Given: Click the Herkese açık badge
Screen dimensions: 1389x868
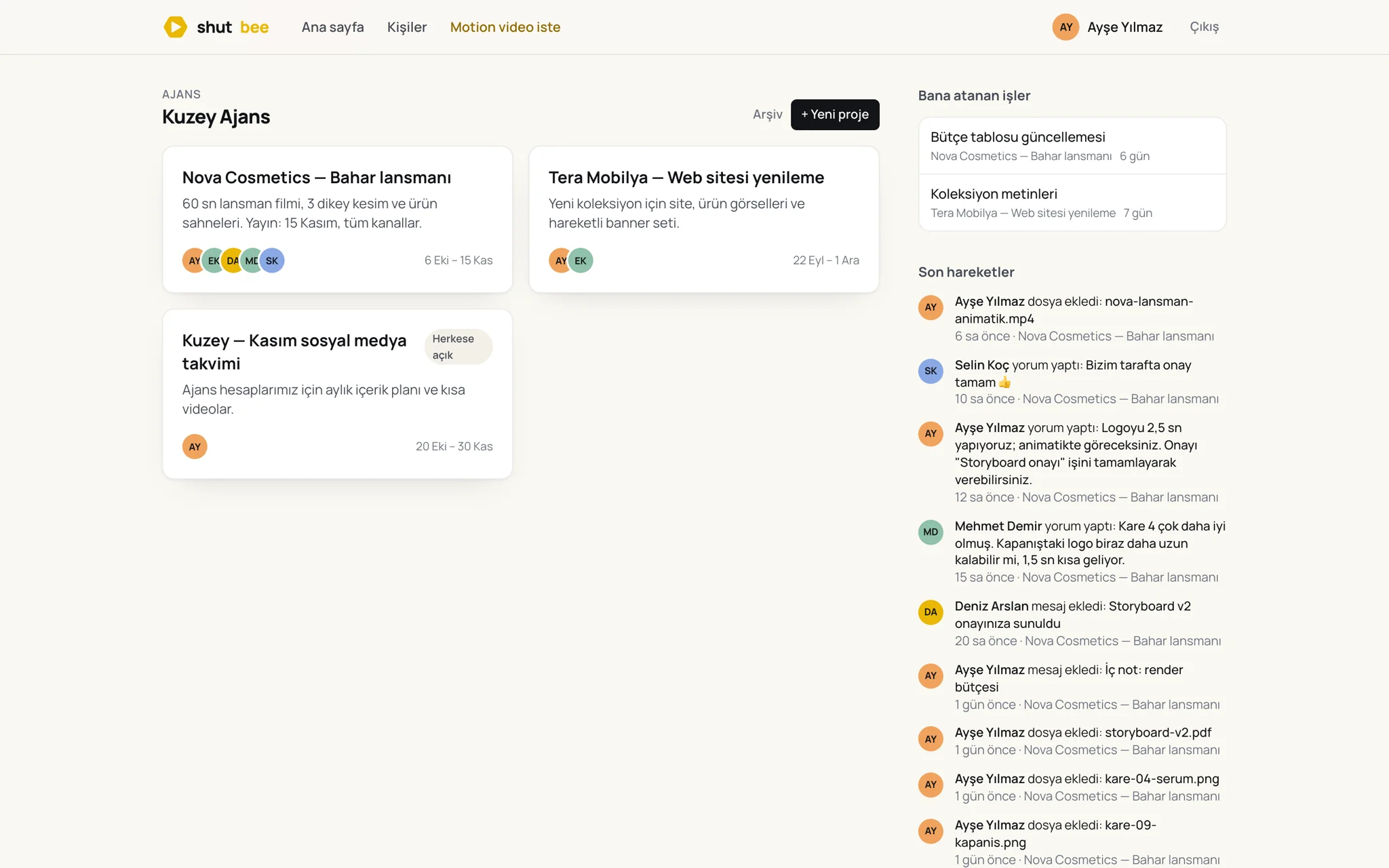Looking at the screenshot, I should coord(458,347).
